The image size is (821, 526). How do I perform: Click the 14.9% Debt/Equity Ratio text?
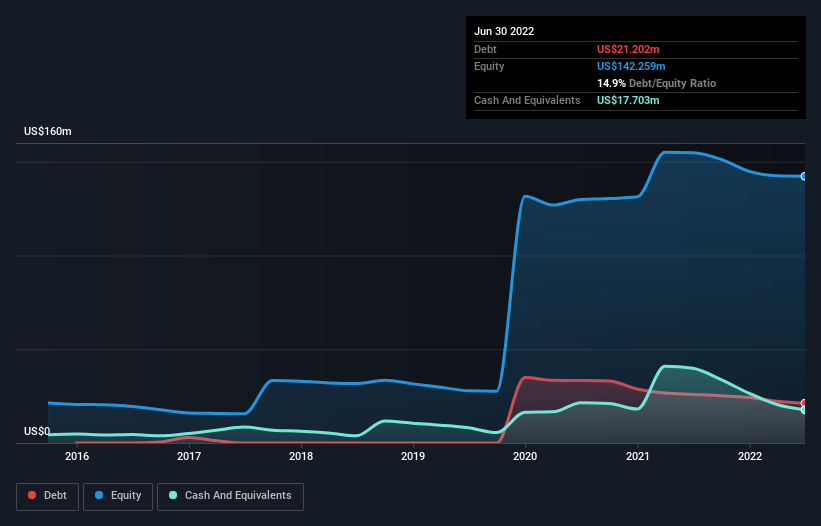pyautogui.click(x=656, y=83)
